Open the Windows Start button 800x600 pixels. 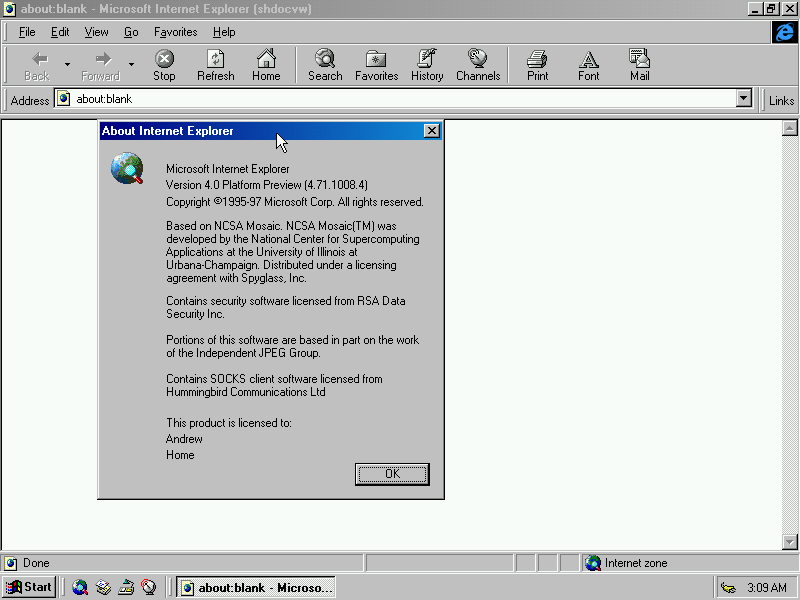click(x=29, y=587)
